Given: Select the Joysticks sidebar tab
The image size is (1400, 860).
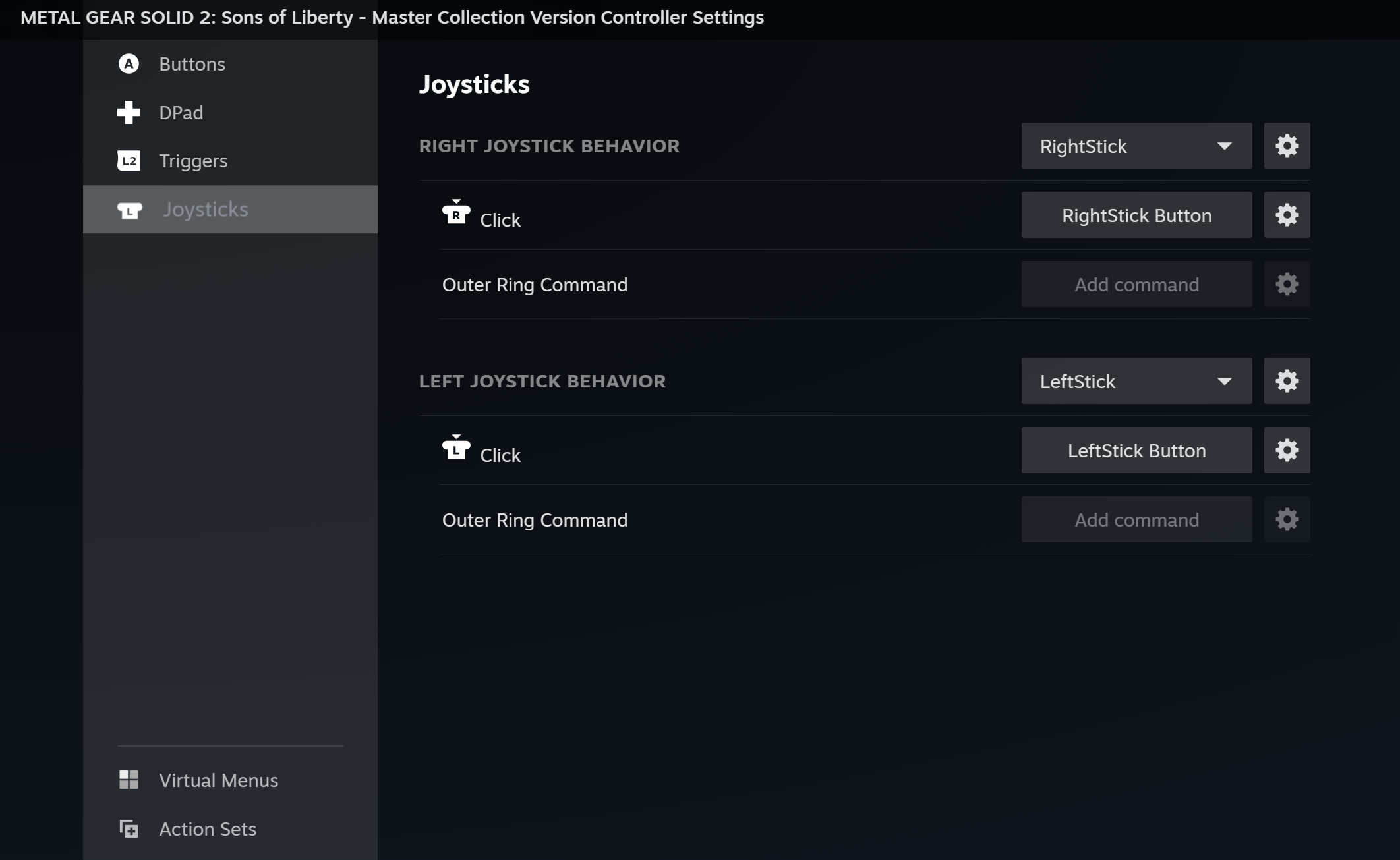Looking at the screenshot, I should click(x=205, y=210).
